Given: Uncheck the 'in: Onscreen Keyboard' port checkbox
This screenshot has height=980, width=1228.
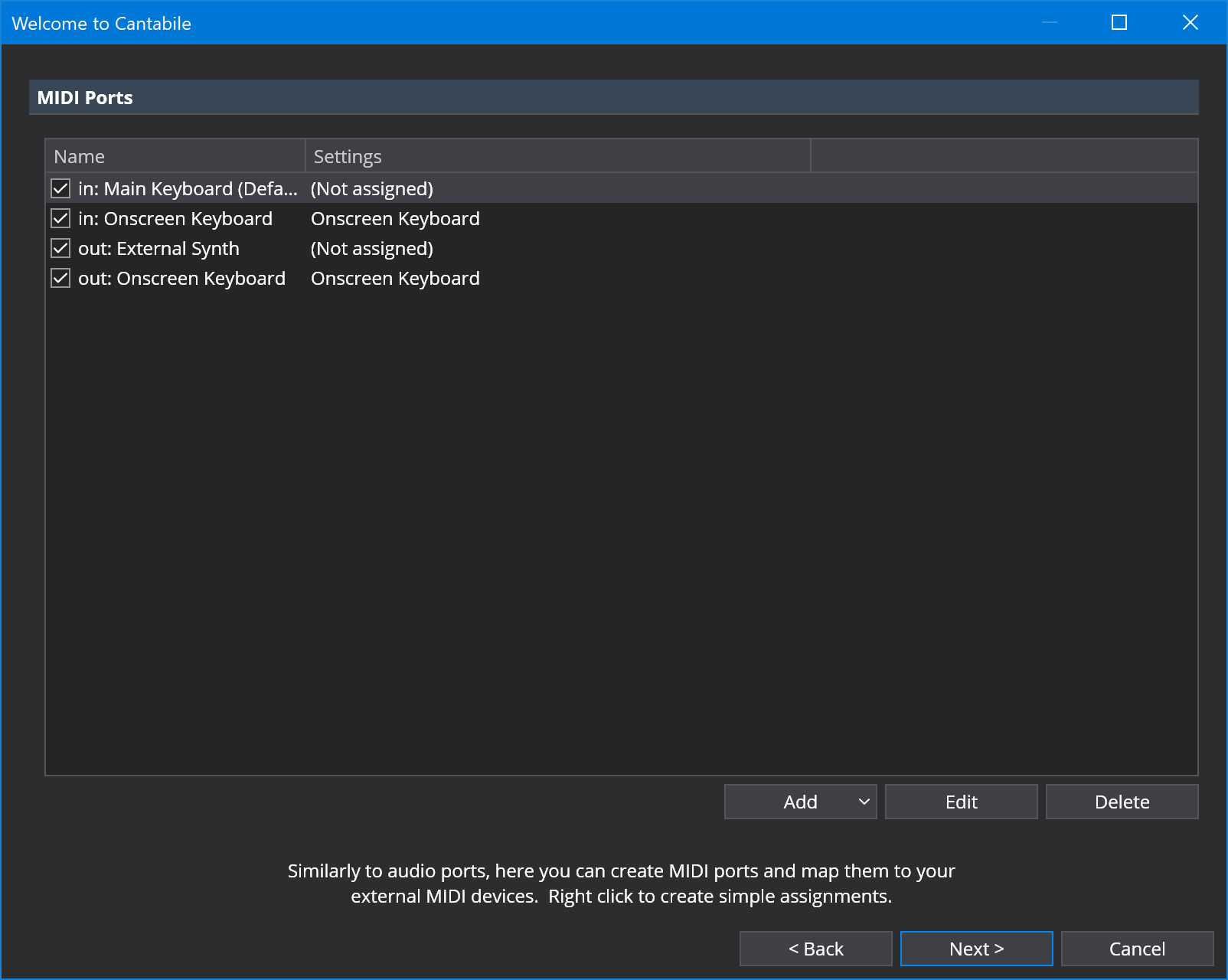Looking at the screenshot, I should (60, 218).
